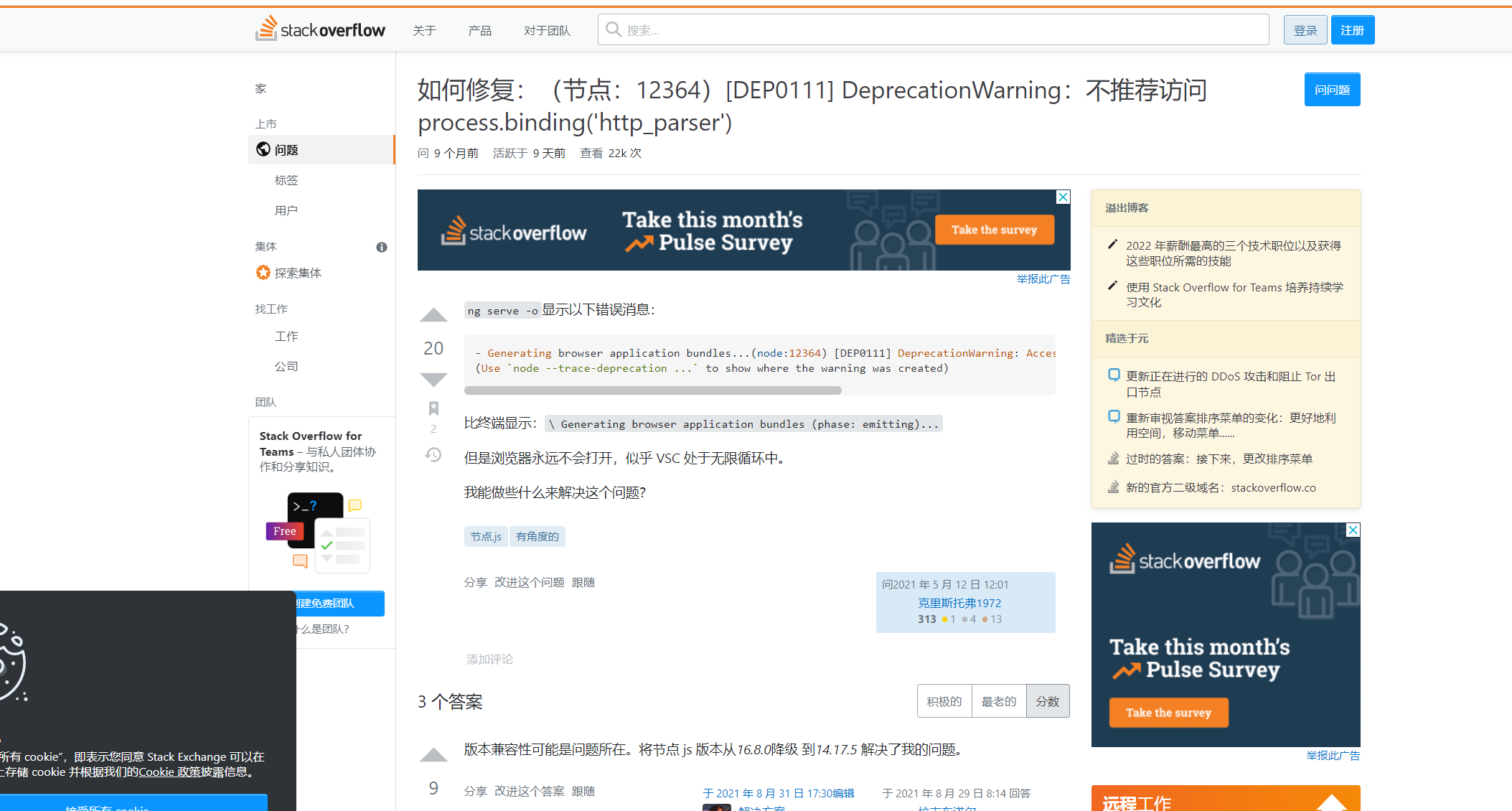Screen dimensions: 1512x811
Task: Open 2022 年薪酬最高的三个技术职位 blog post
Action: point(1234,253)
